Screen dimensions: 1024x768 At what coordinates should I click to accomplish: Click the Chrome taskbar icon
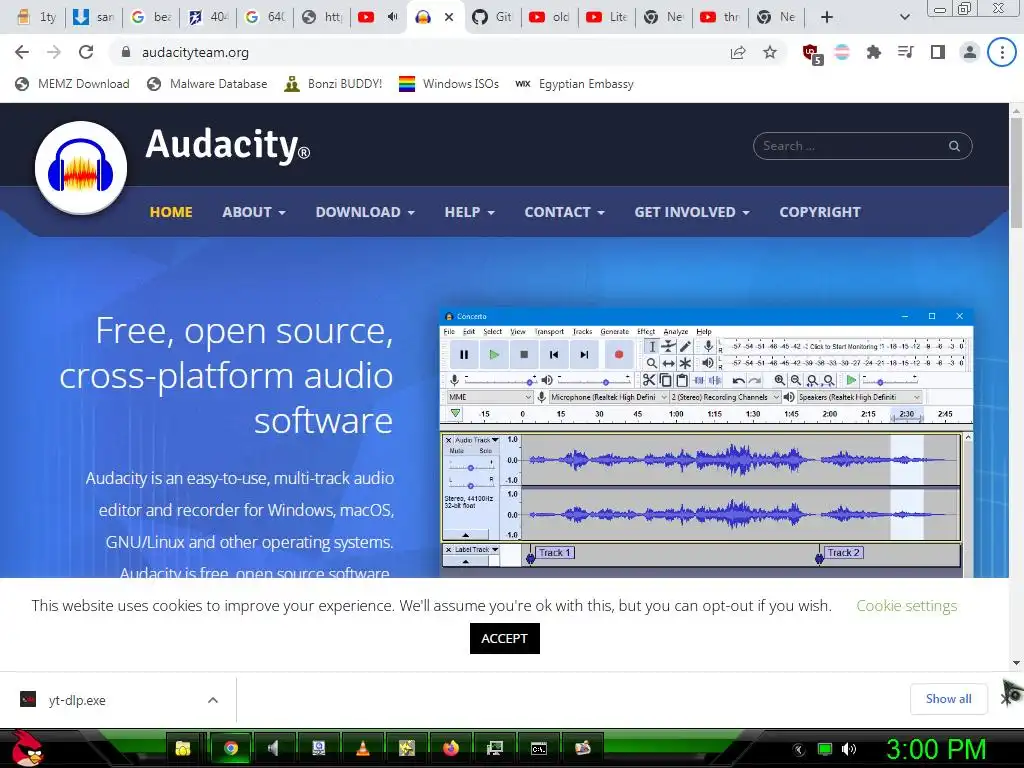point(231,748)
